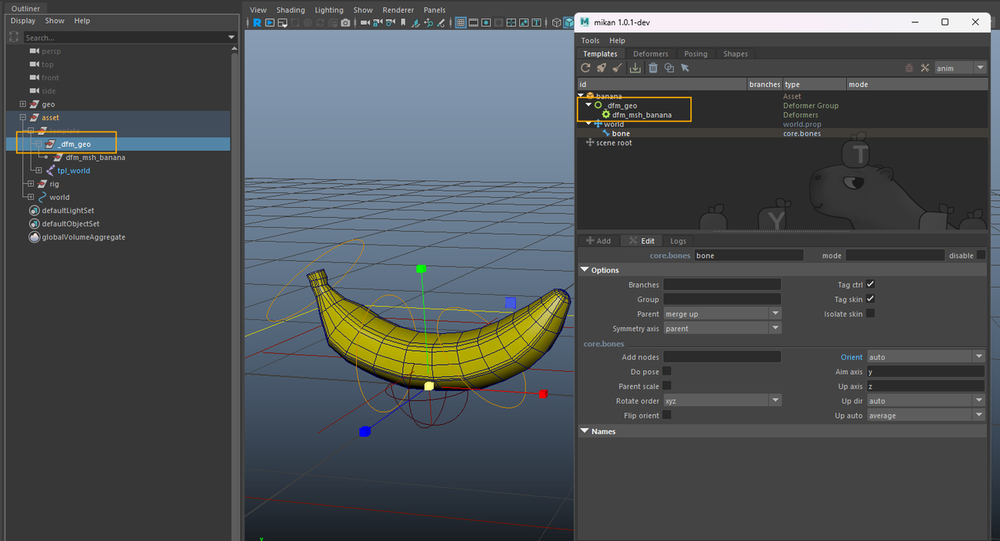Click the Add button in mikan panel
The height and width of the screenshot is (541, 1000).
tap(598, 241)
